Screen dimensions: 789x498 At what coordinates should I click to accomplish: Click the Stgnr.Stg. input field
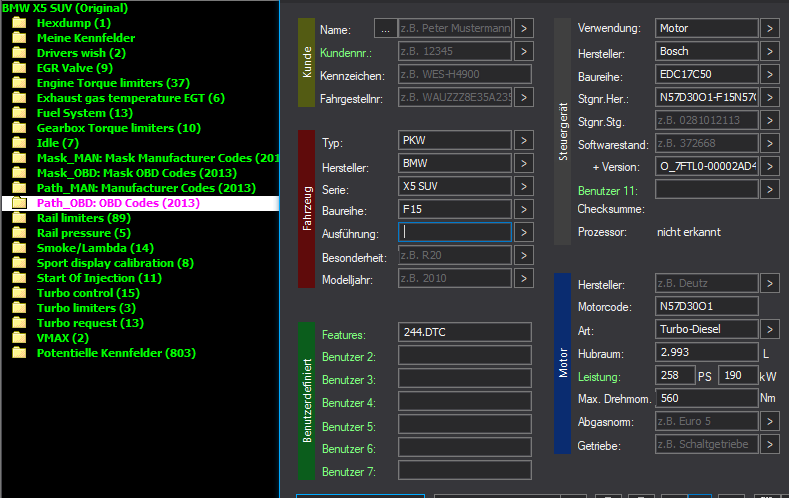coord(707,121)
